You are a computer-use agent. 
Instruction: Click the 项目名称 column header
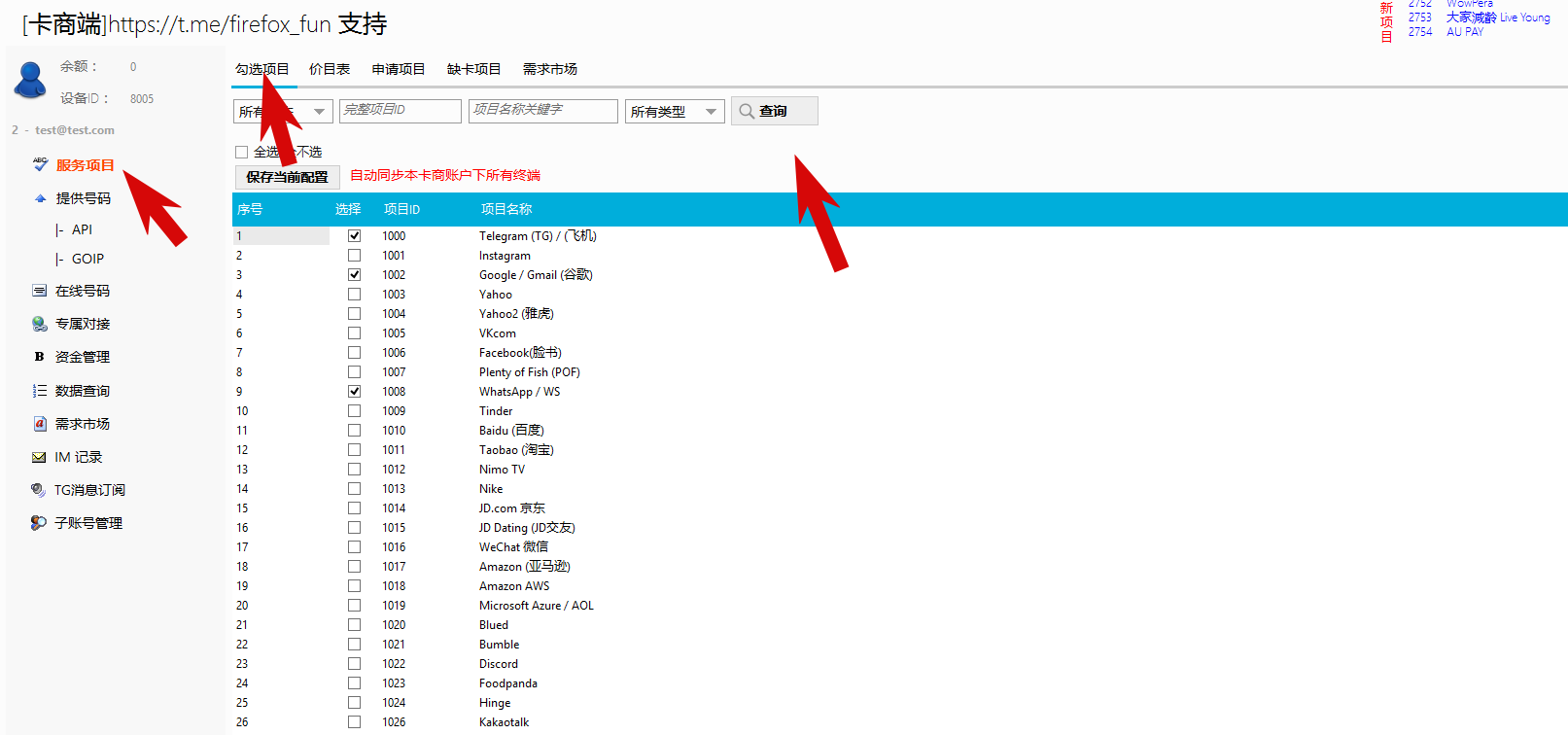(506, 209)
